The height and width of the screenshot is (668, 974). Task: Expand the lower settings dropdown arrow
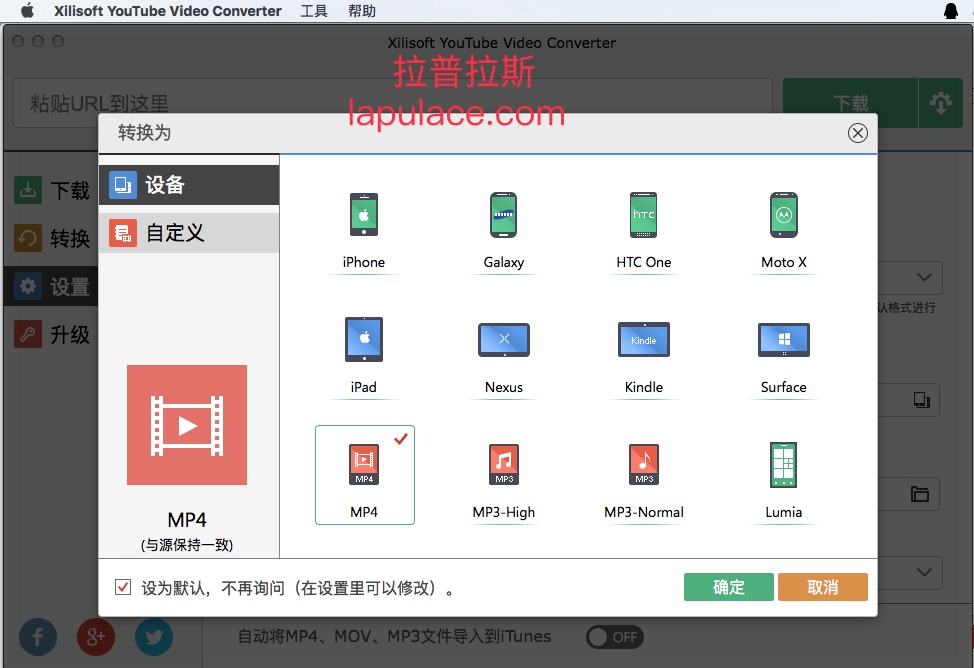[924, 572]
